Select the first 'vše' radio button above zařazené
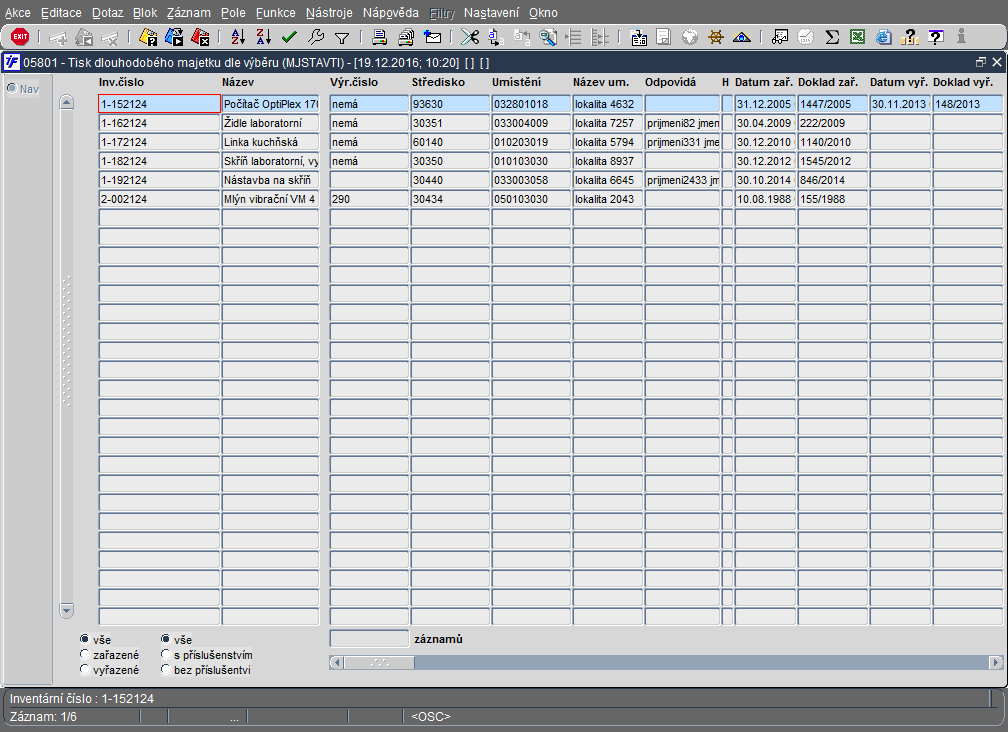 (84, 639)
